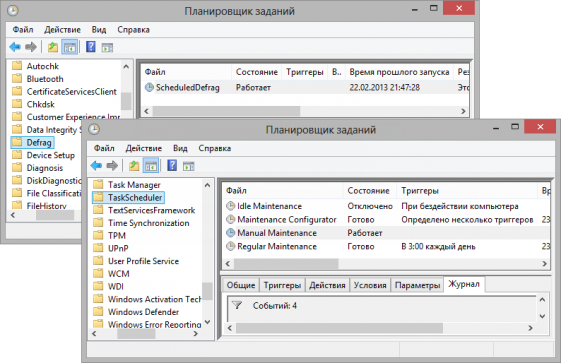This screenshot has width=561, height=363.
Task: Switch to the Действия tab
Action: pyautogui.click(x=327, y=285)
